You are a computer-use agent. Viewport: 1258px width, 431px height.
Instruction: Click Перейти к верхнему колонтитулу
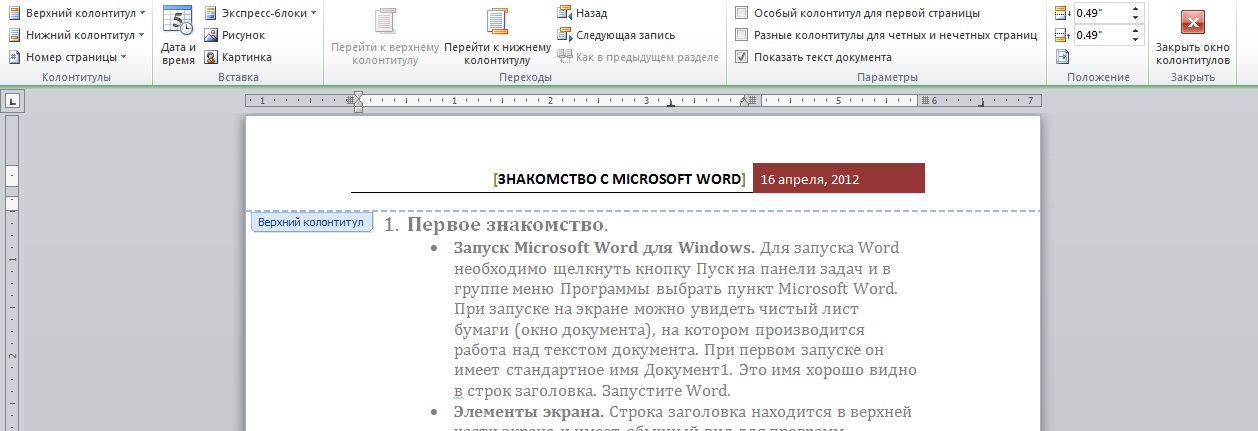pyautogui.click(x=384, y=37)
